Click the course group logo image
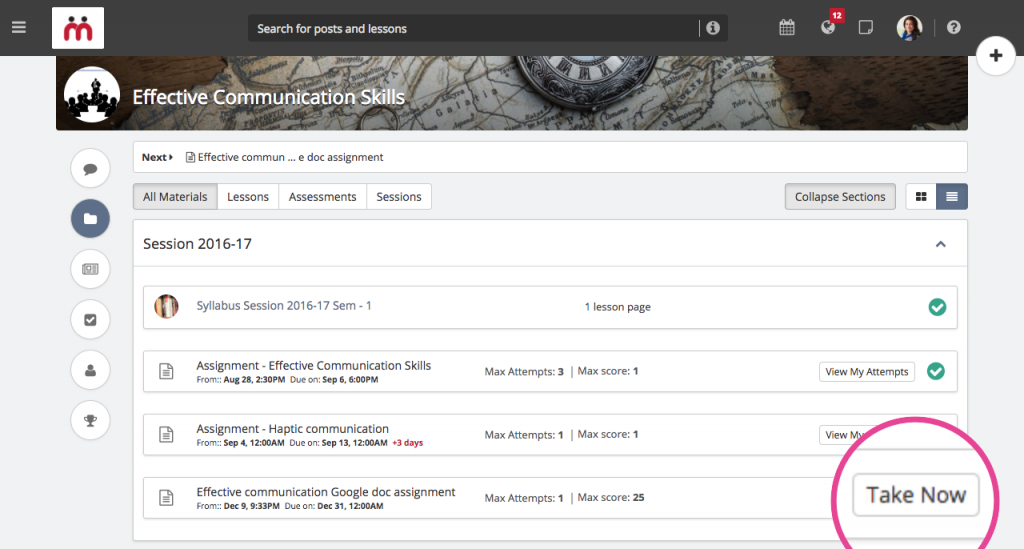The image size is (1024, 549). pos(92,95)
